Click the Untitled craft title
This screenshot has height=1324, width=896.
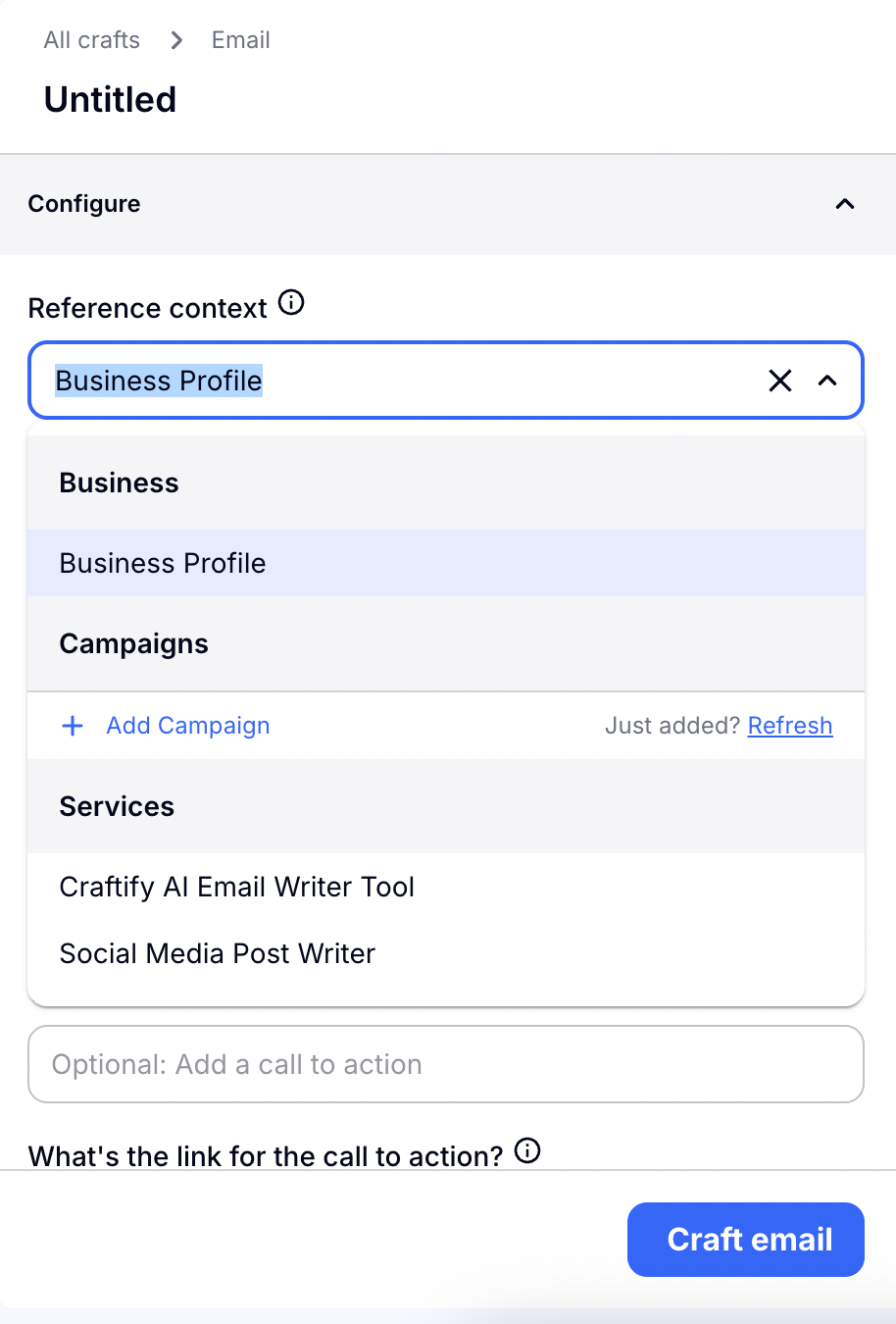point(111,100)
